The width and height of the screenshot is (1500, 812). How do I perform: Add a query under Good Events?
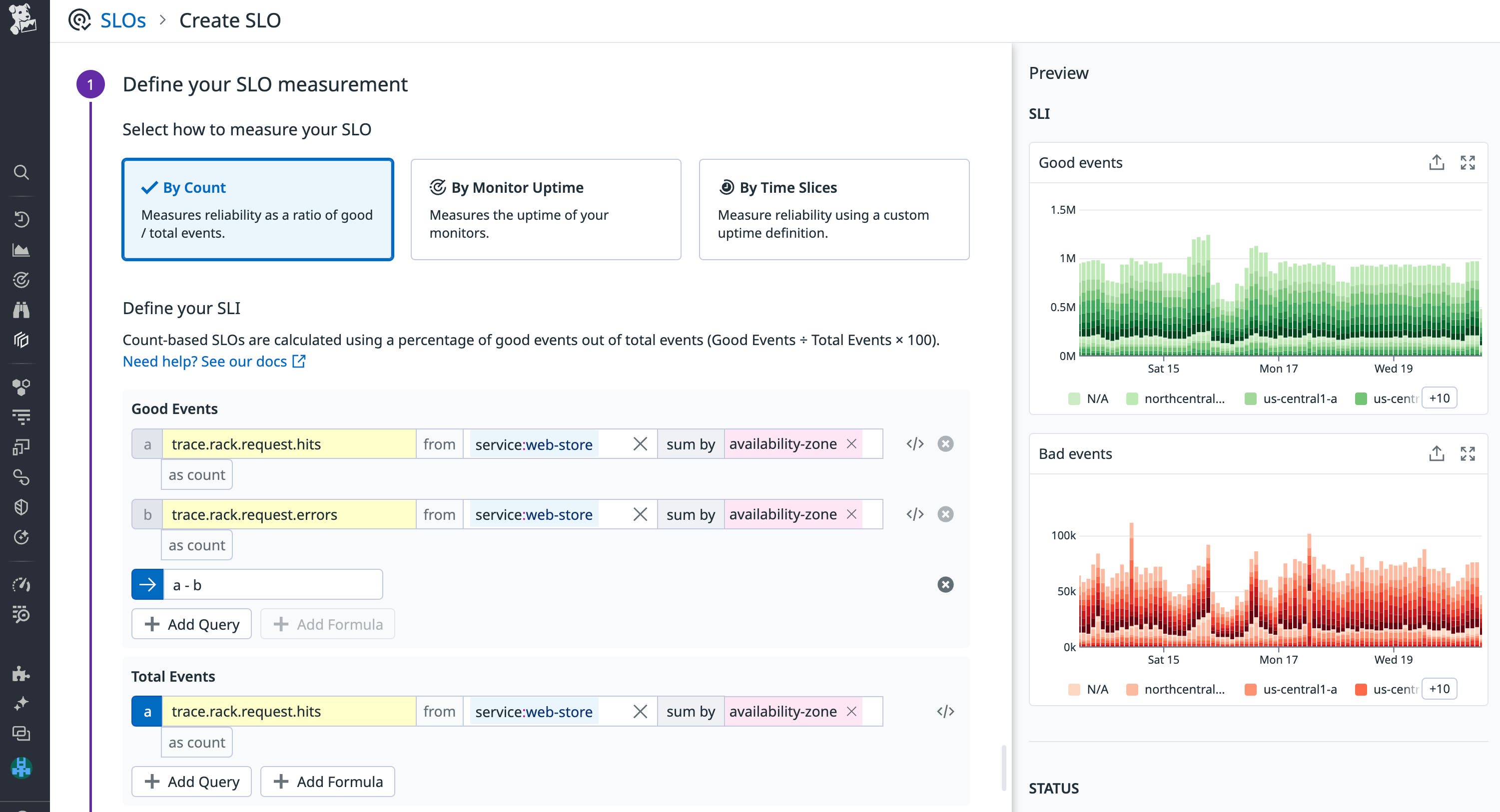(191, 623)
